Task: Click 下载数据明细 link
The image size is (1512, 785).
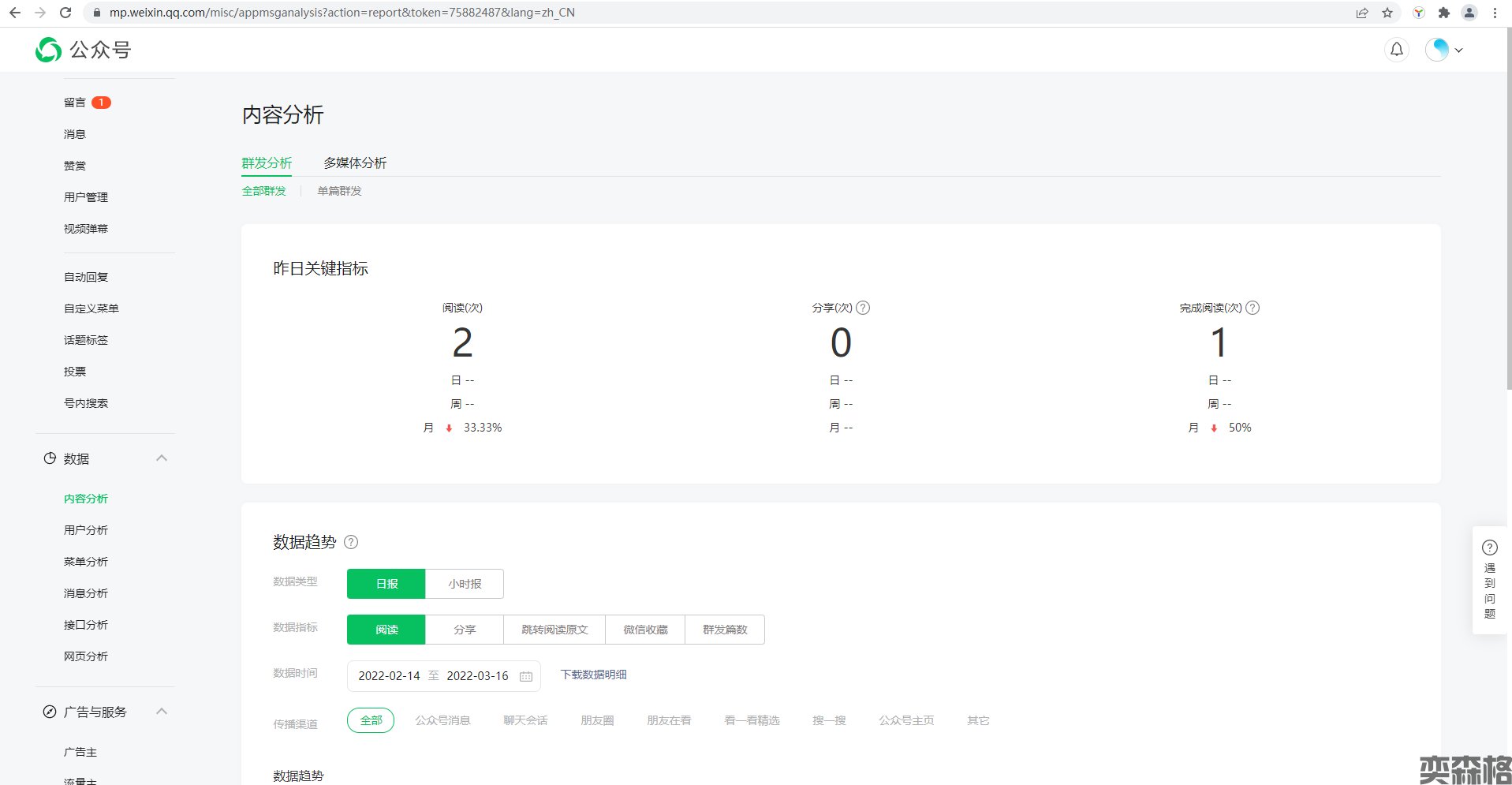Action: click(x=593, y=675)
